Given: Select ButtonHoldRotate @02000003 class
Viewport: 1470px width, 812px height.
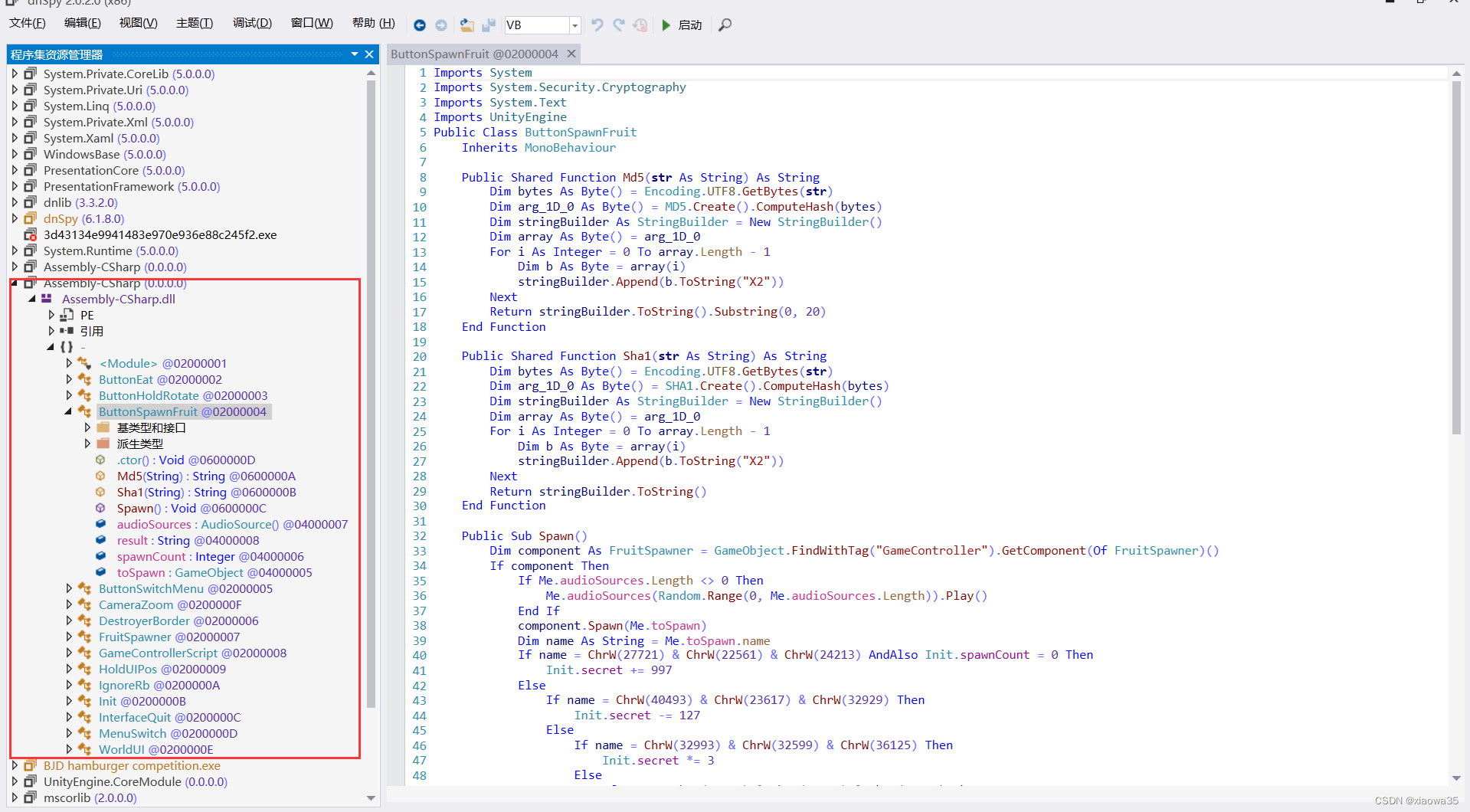Looking at the screenshot, I should tap(183, 395).
